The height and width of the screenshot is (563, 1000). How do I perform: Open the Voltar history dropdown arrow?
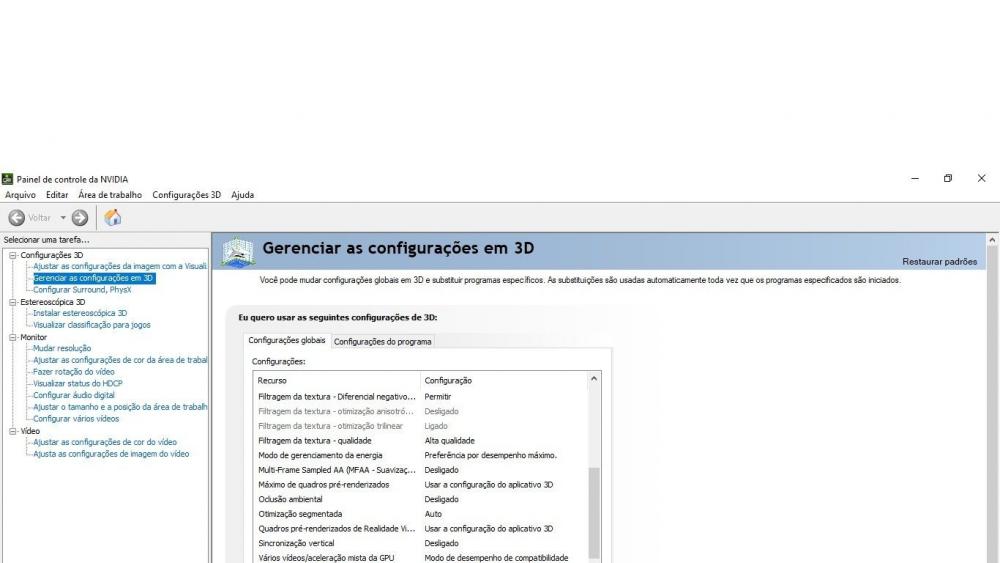tap(63, 217)
